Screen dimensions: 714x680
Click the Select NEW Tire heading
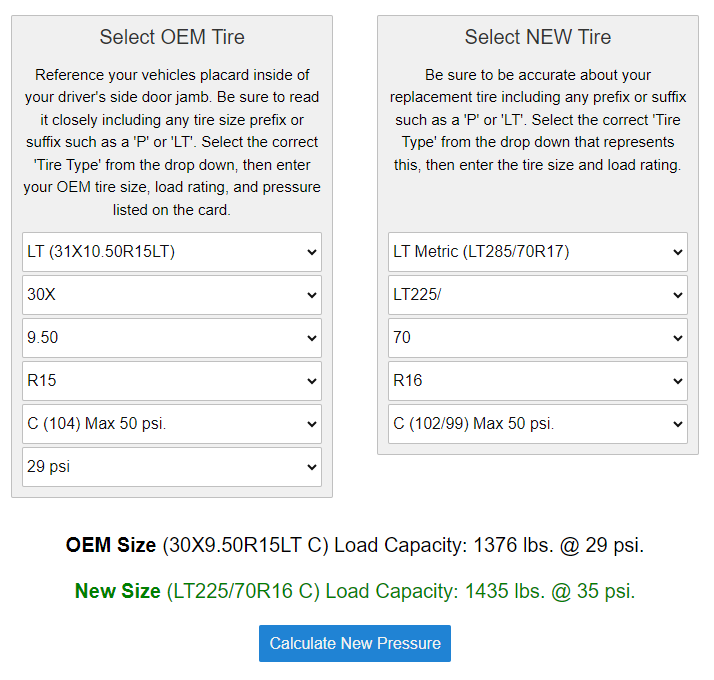538,37
